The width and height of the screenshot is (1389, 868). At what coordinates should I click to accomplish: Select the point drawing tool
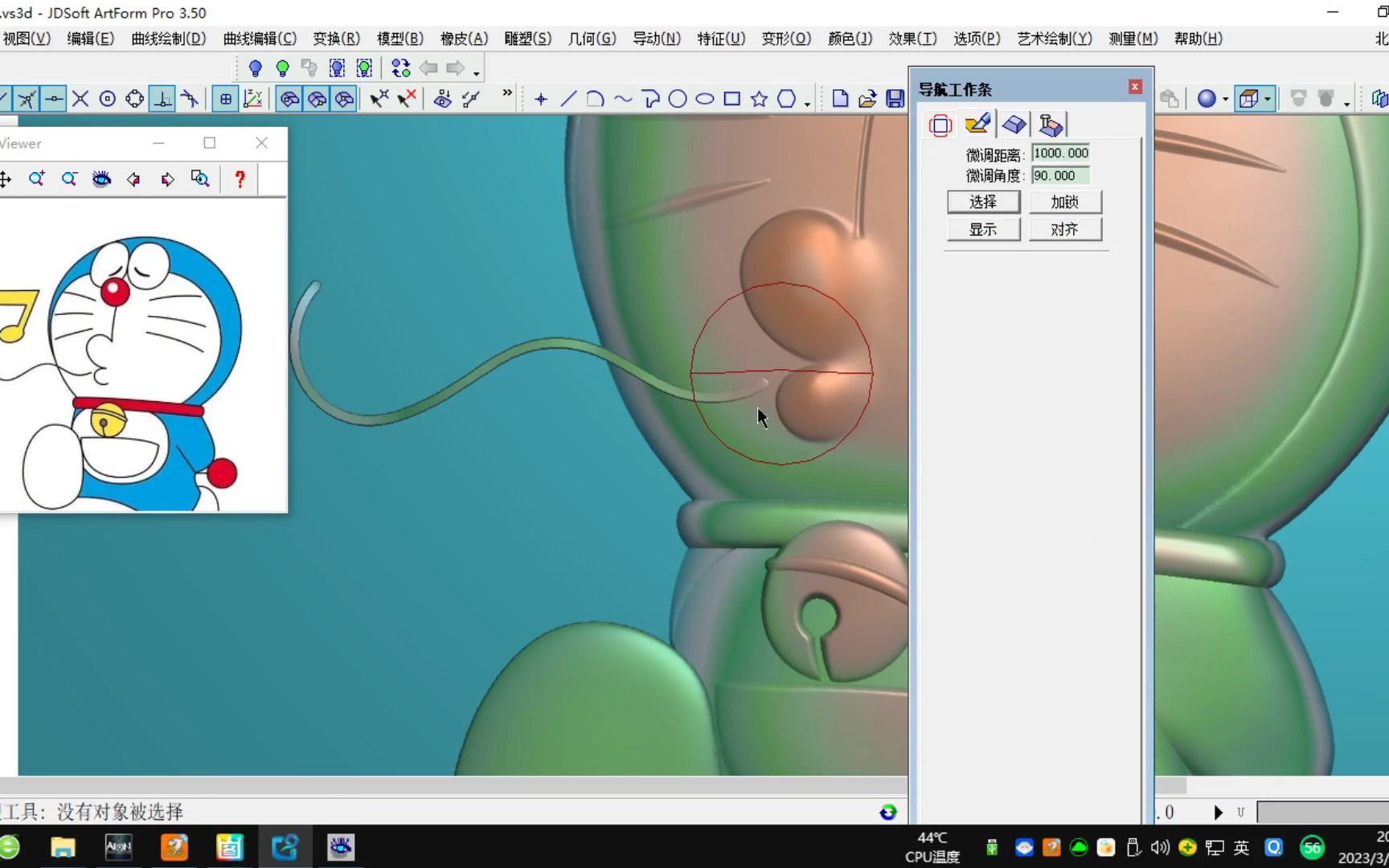click(541, 99)
